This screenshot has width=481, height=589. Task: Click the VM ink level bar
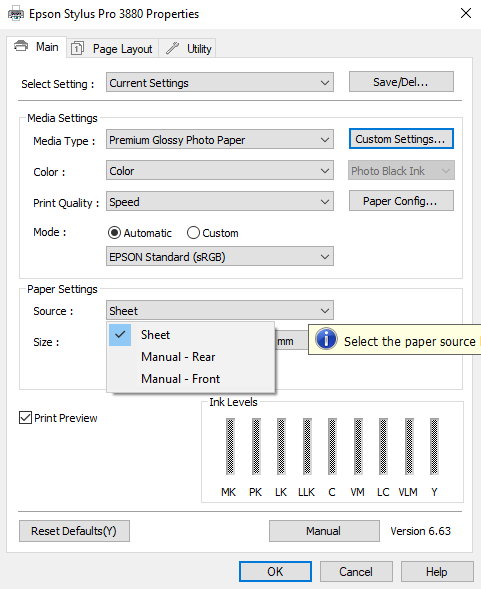pyautogui.click(x=358, y=446)
